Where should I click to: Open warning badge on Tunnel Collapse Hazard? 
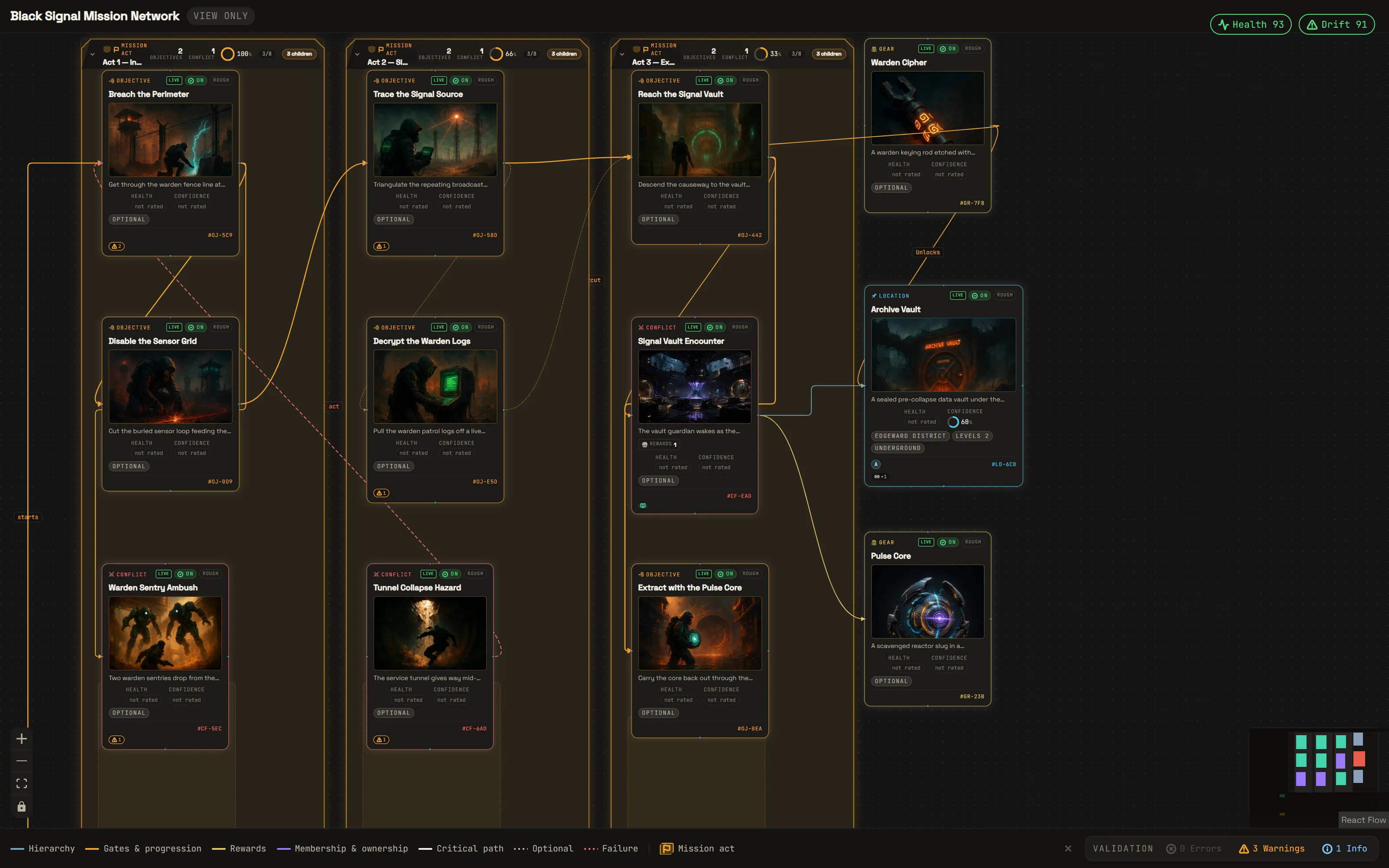(381, 740)
